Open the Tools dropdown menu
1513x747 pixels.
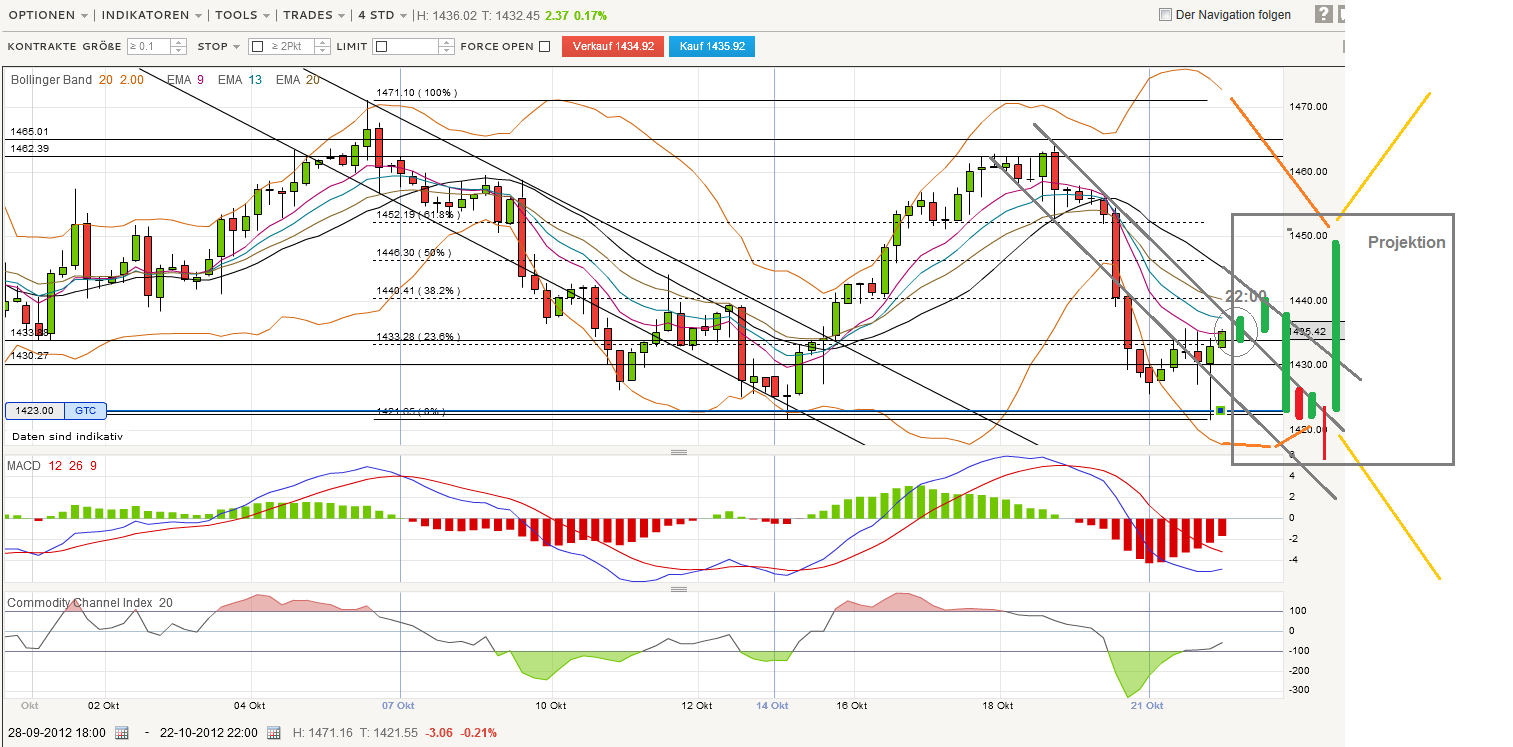(243, 15)
